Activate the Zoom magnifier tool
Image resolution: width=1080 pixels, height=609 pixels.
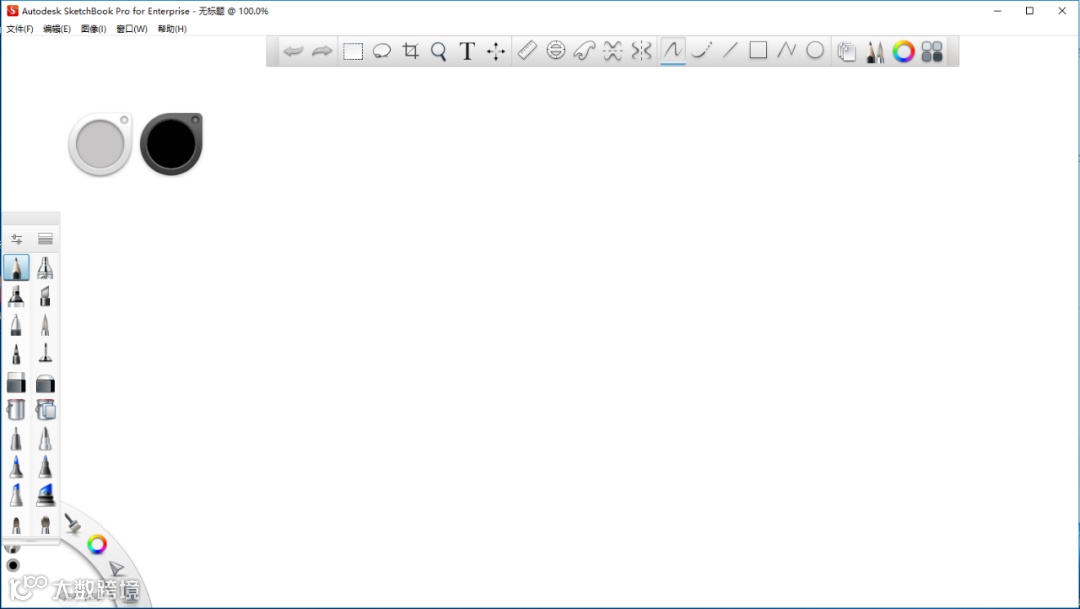pos(438,52)
